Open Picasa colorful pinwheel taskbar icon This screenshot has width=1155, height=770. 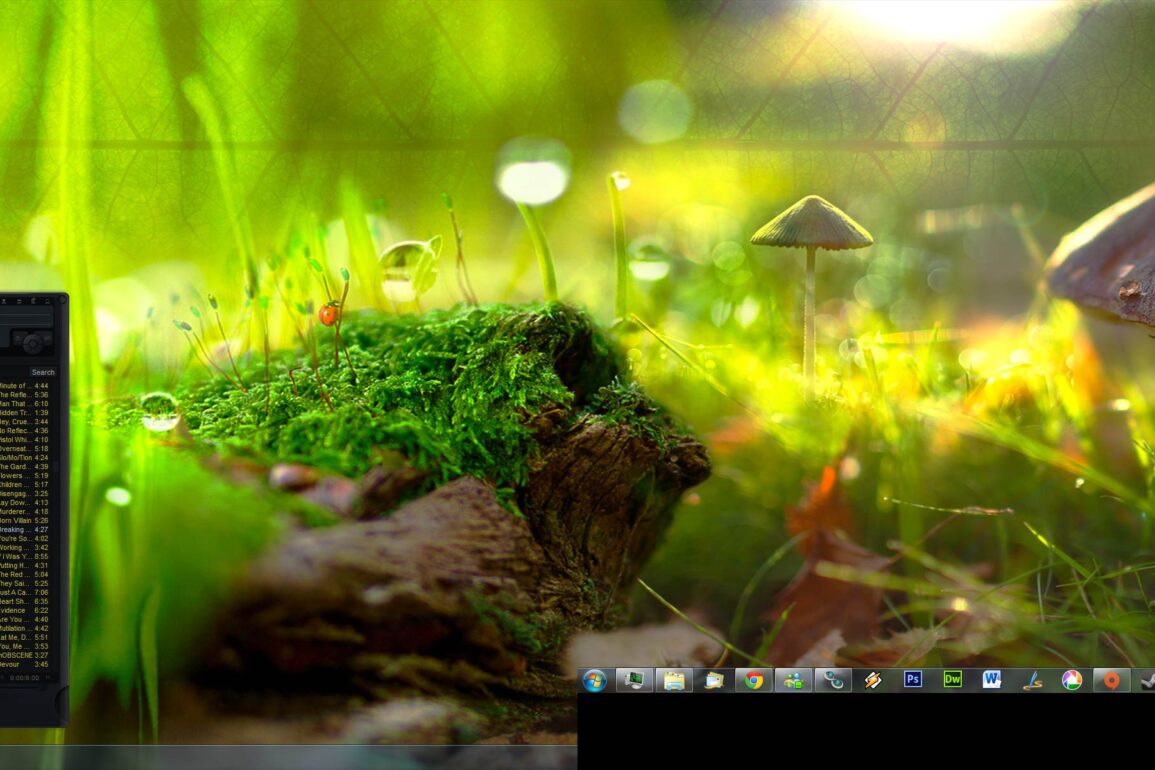[x=1071, y=680]
